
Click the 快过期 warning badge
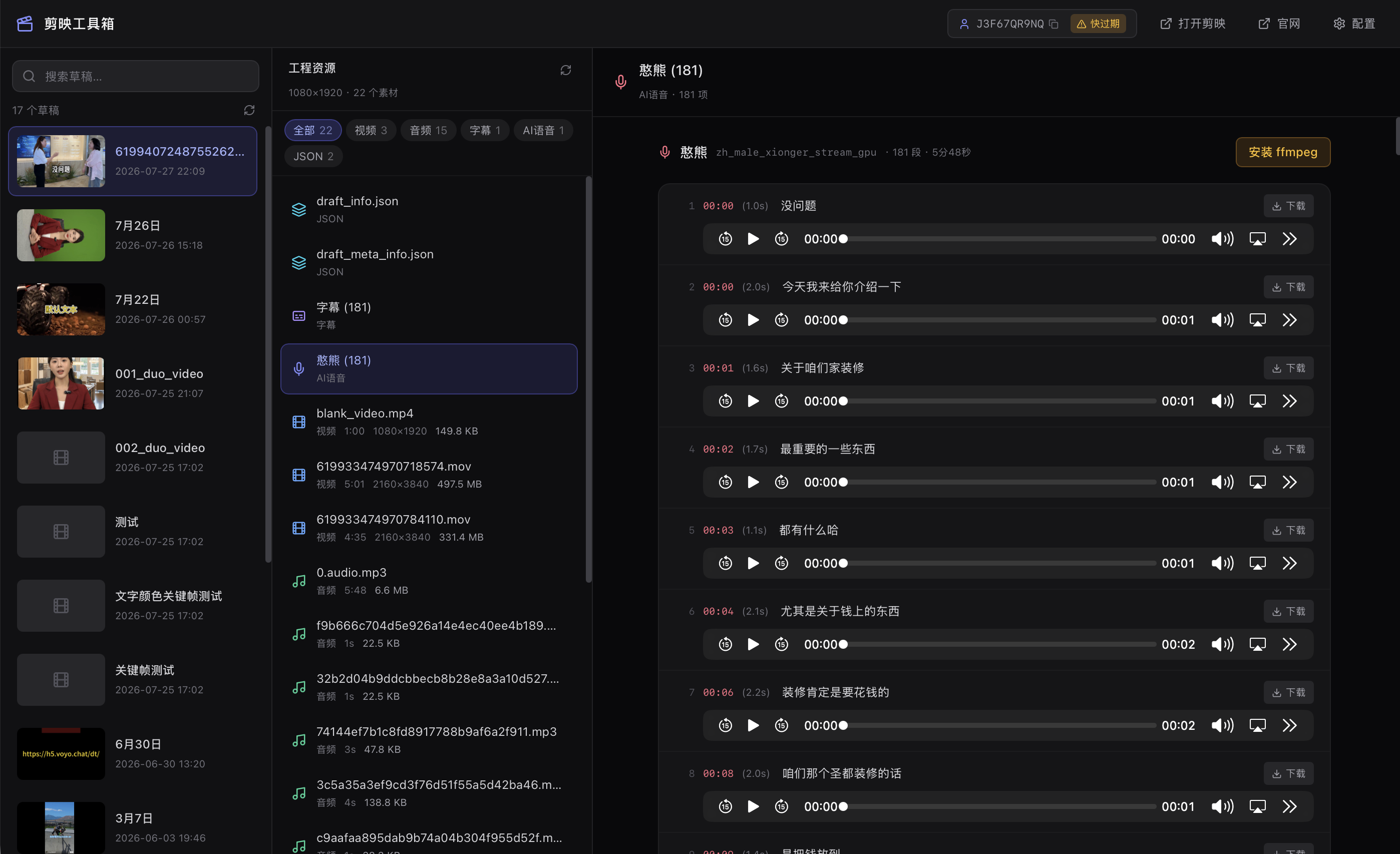click(1098, 24)
